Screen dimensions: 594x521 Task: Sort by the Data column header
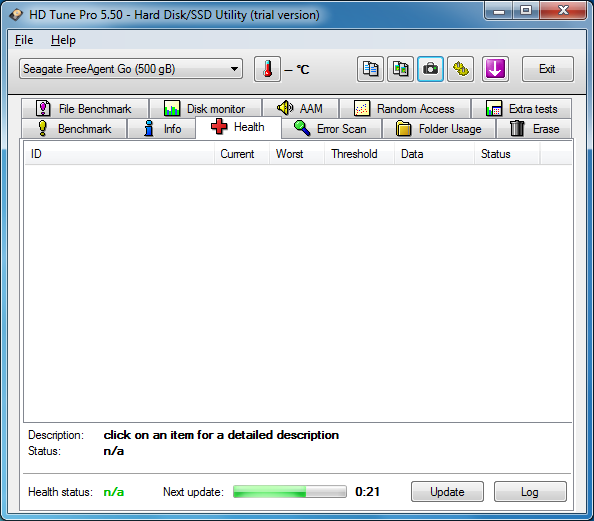pyautogui.click(x=434, y=154)
